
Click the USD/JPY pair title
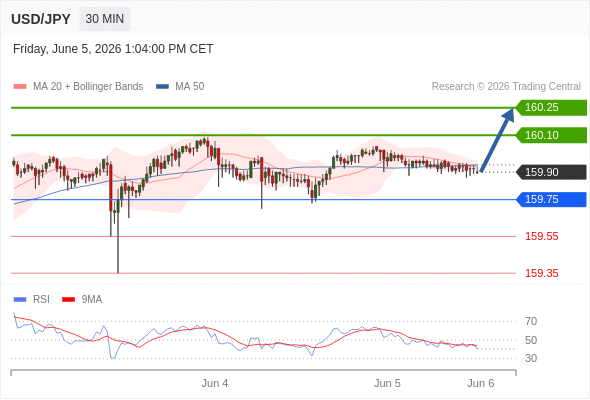[x=41, y=19]
